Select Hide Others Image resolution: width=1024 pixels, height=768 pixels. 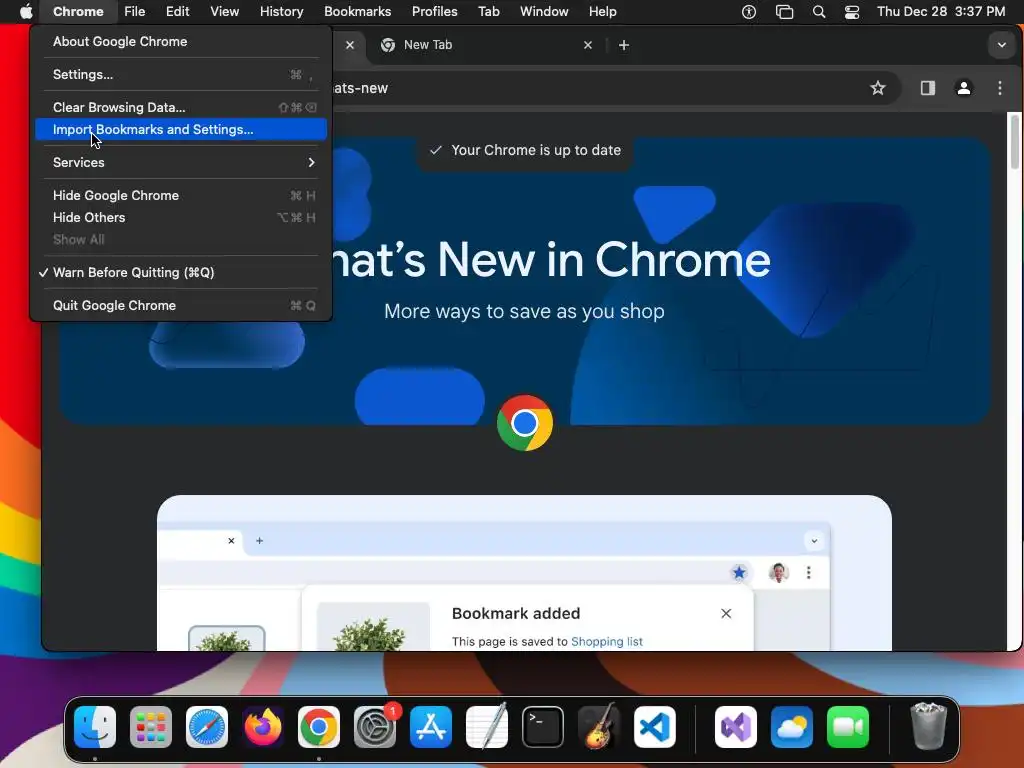[x=181, y=217]
